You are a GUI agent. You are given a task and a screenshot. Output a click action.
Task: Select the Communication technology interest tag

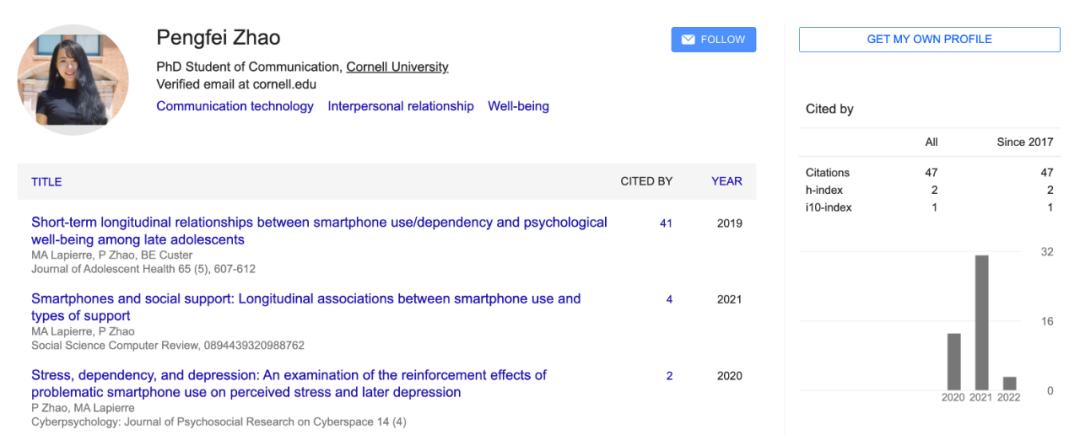pyautogui.click(x=235, y=106)
